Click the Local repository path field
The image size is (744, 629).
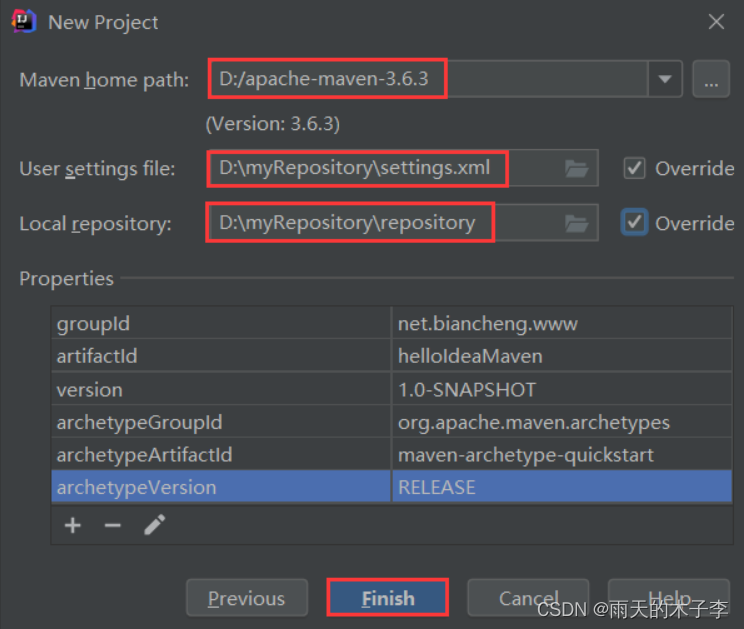[x=402, y=223]
